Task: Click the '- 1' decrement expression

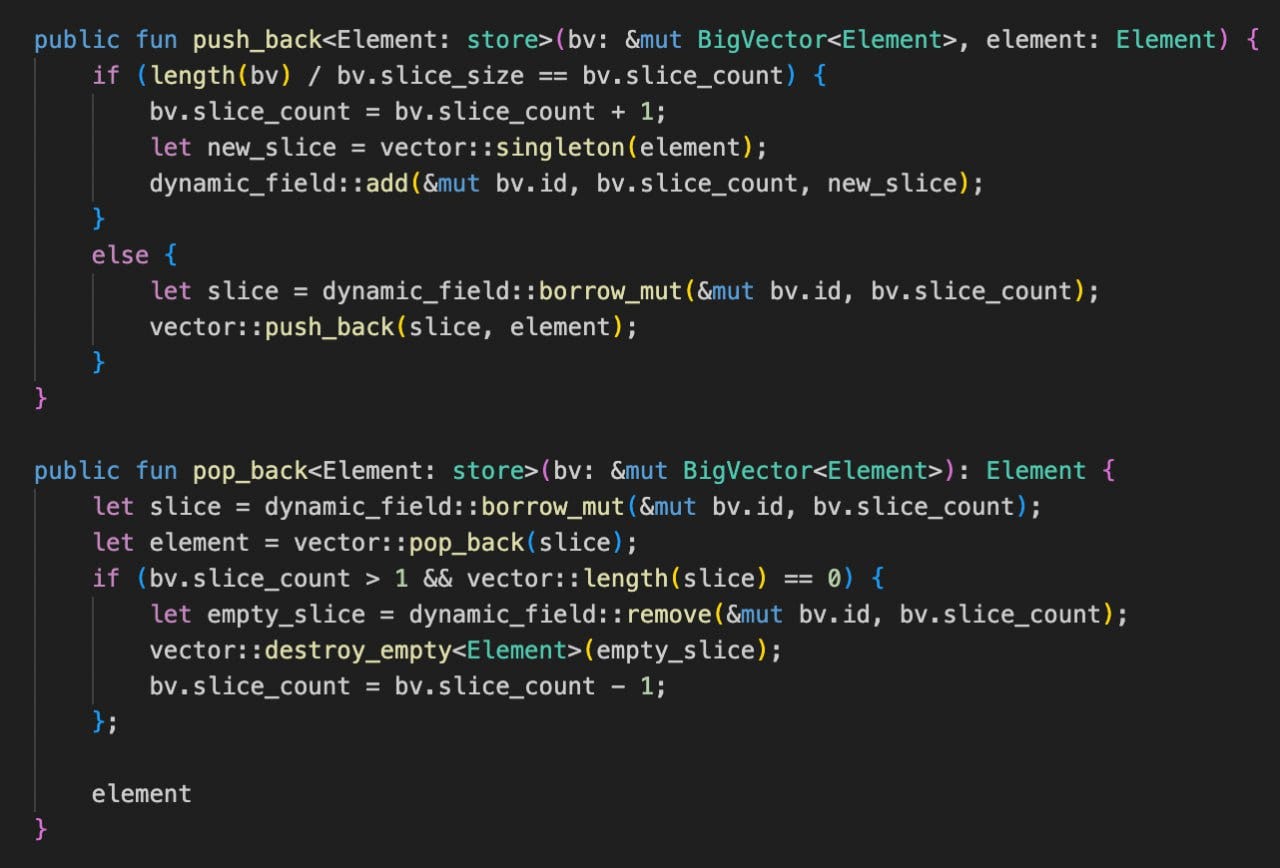Action: pos(630,687)
